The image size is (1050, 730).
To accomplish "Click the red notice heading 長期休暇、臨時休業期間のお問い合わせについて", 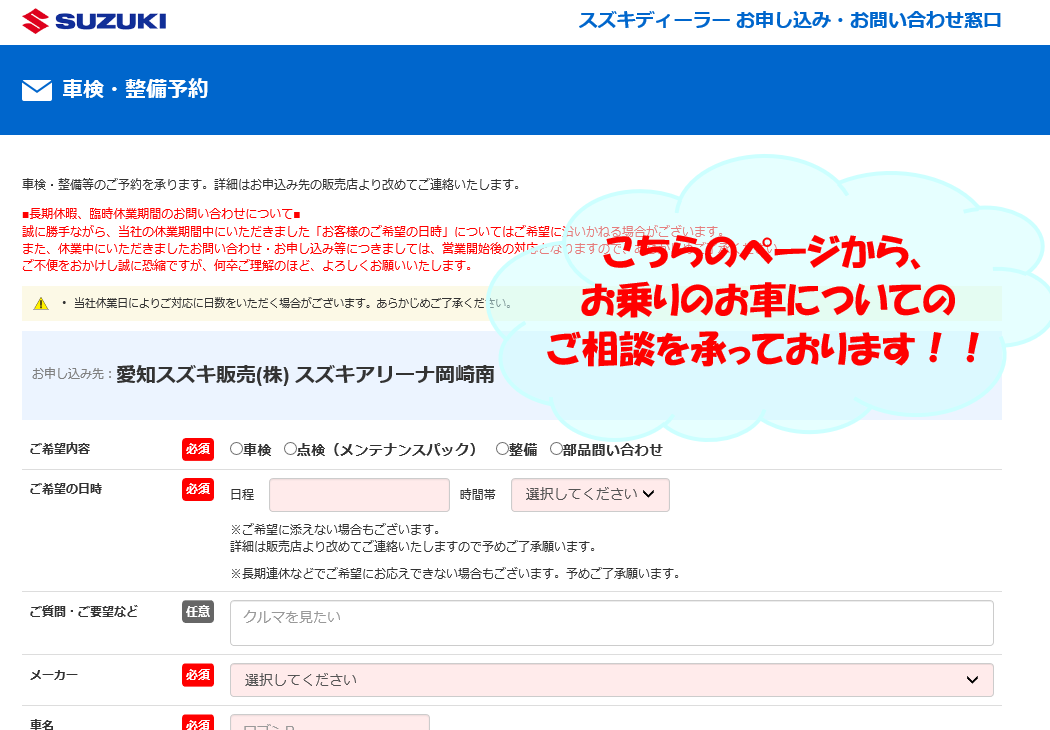I will click(161, 214).
